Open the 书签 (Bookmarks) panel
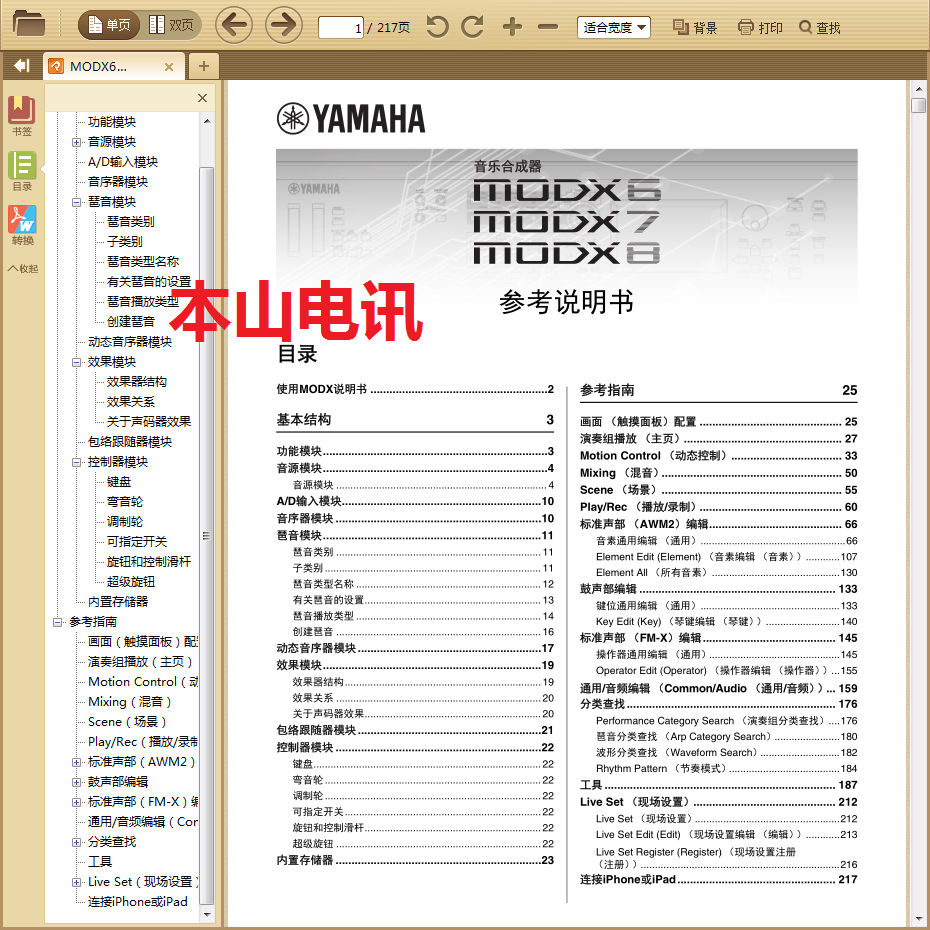The image size is (930, 930). click(x=22, y=112)
